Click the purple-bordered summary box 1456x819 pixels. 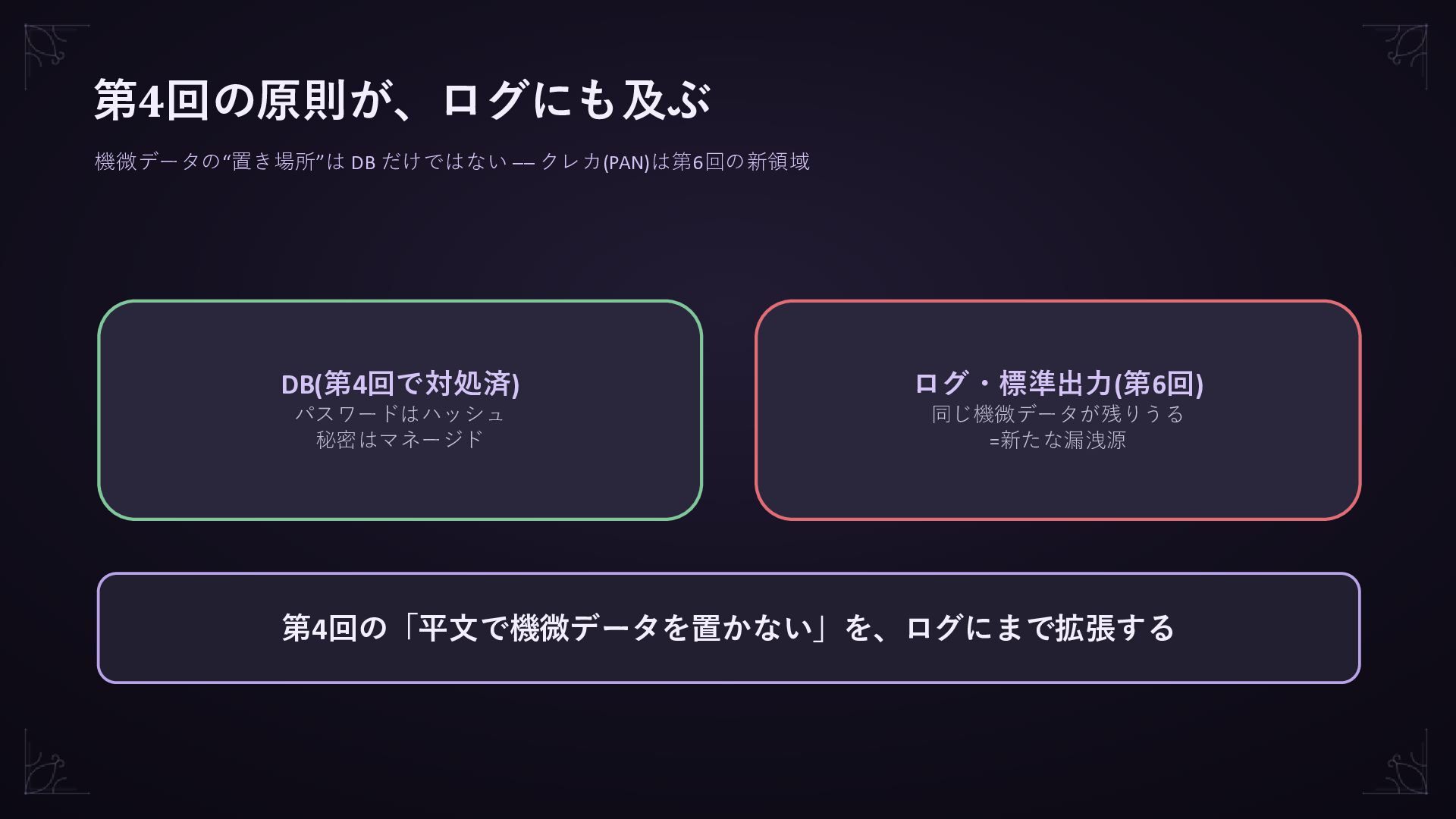(x=729, y=628)
